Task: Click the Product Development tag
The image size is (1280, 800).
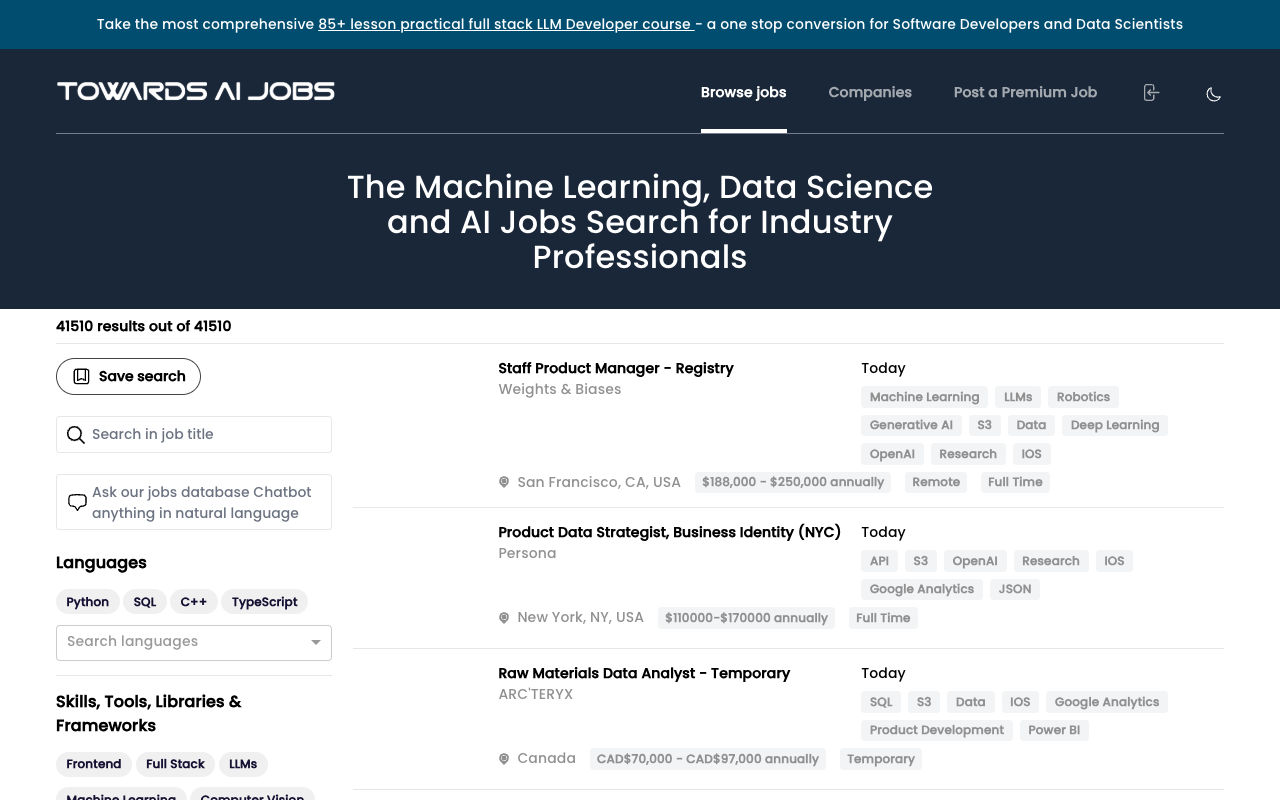Action: [x=937, y=730]
